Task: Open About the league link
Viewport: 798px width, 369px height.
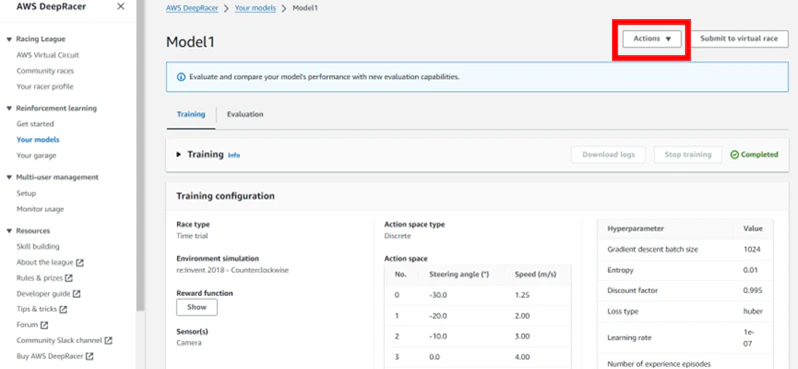Action: click(45, 263)
